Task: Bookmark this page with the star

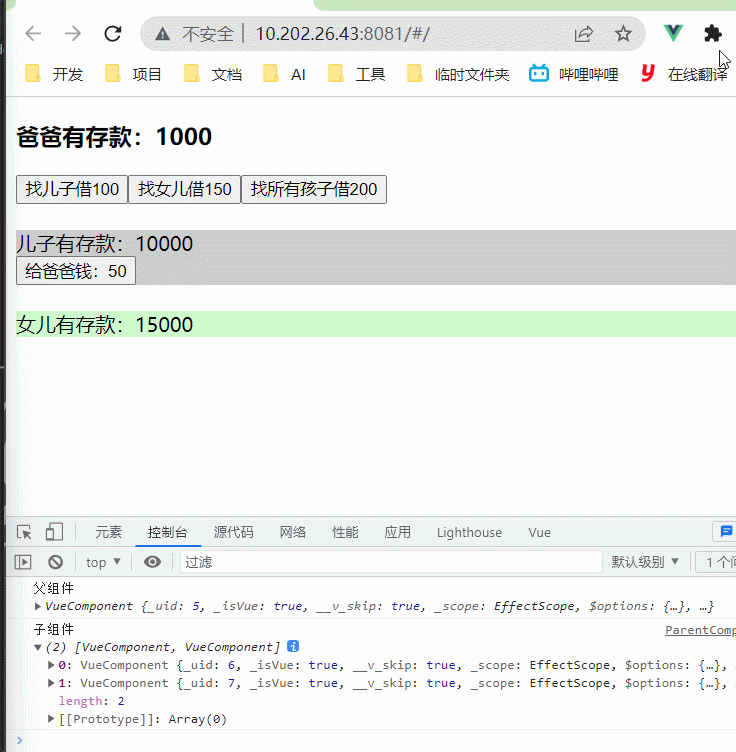Action: pyautogui.click(x=623, y=34)
